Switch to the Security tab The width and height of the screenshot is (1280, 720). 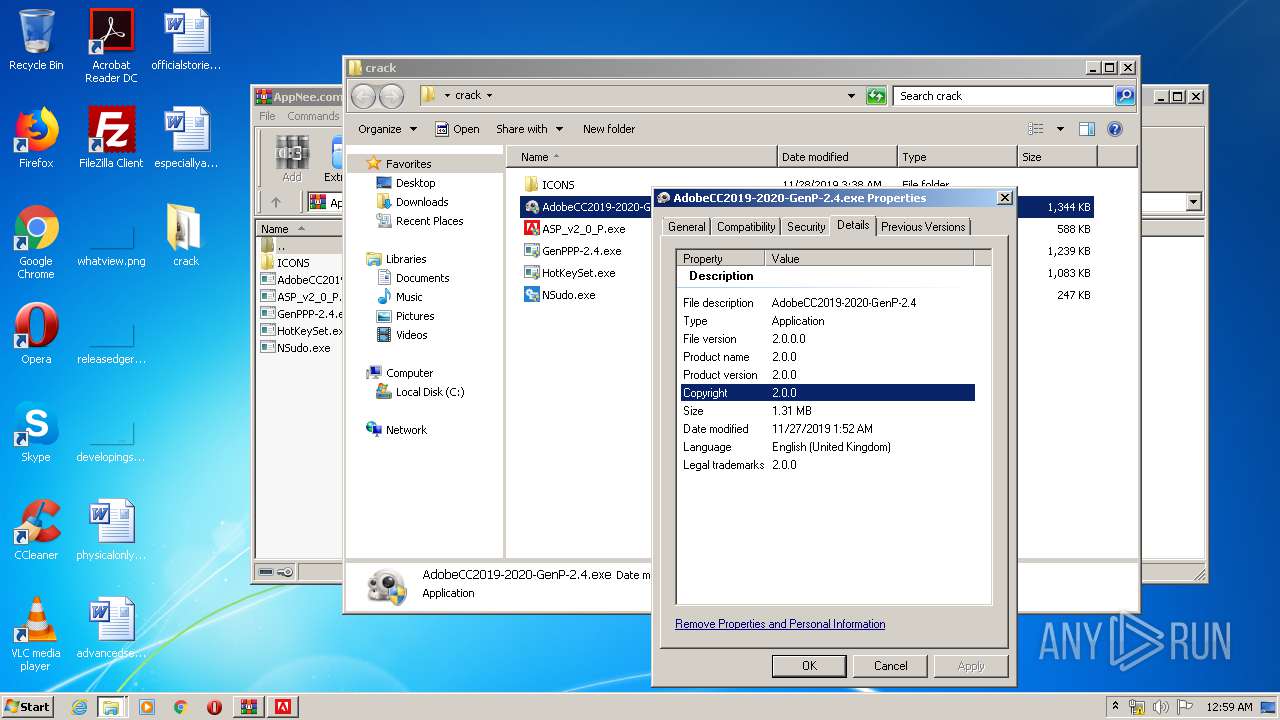(806, 227)
